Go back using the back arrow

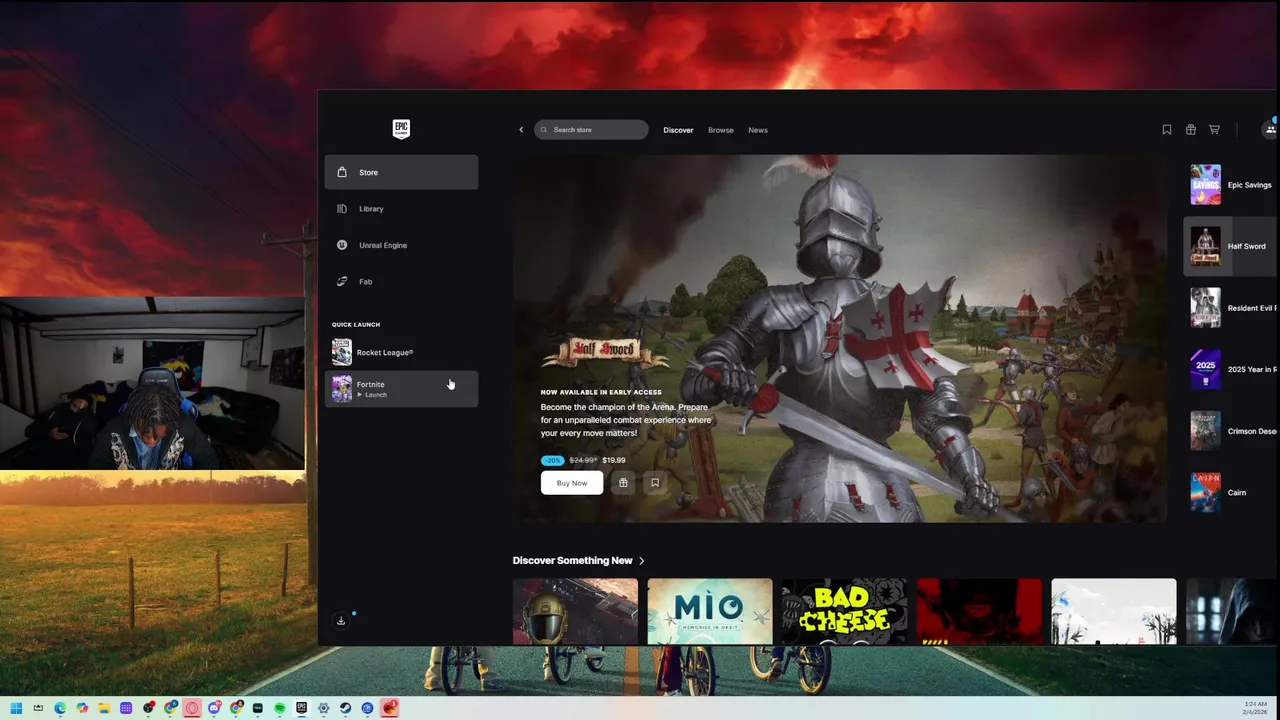521,130
